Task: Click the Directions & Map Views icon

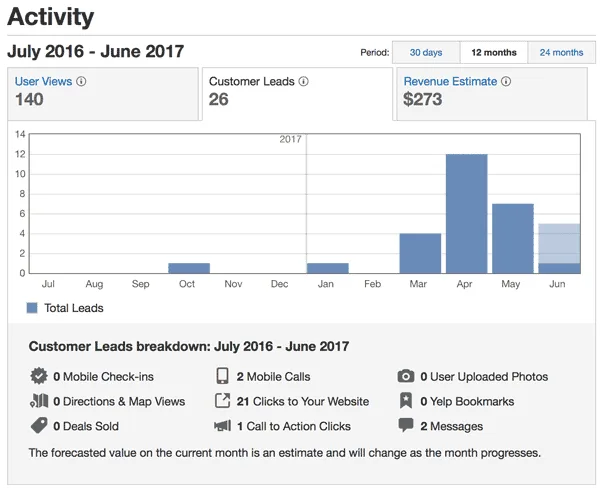Action: pos(39,401)
